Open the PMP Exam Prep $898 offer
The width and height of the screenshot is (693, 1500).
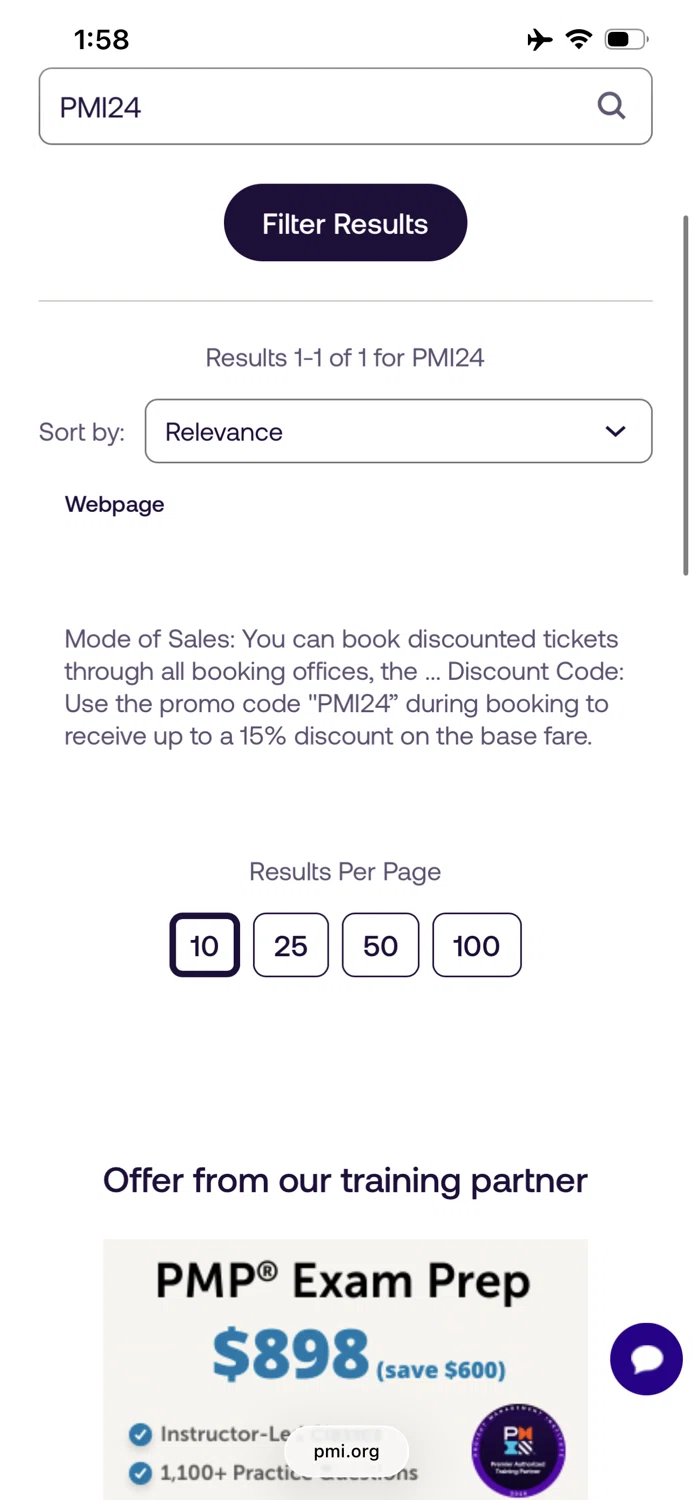point(345,1320)
